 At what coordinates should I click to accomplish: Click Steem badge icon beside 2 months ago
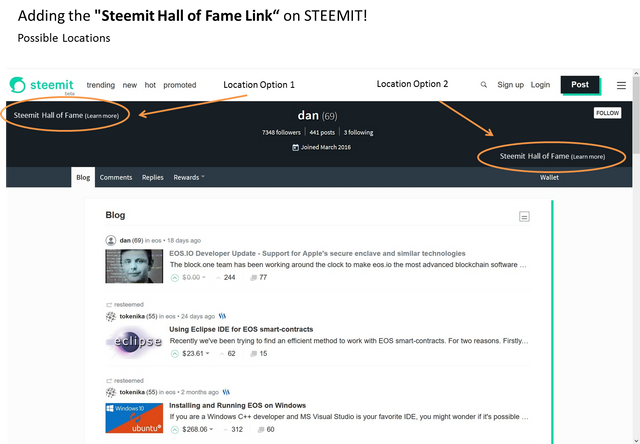227,392
